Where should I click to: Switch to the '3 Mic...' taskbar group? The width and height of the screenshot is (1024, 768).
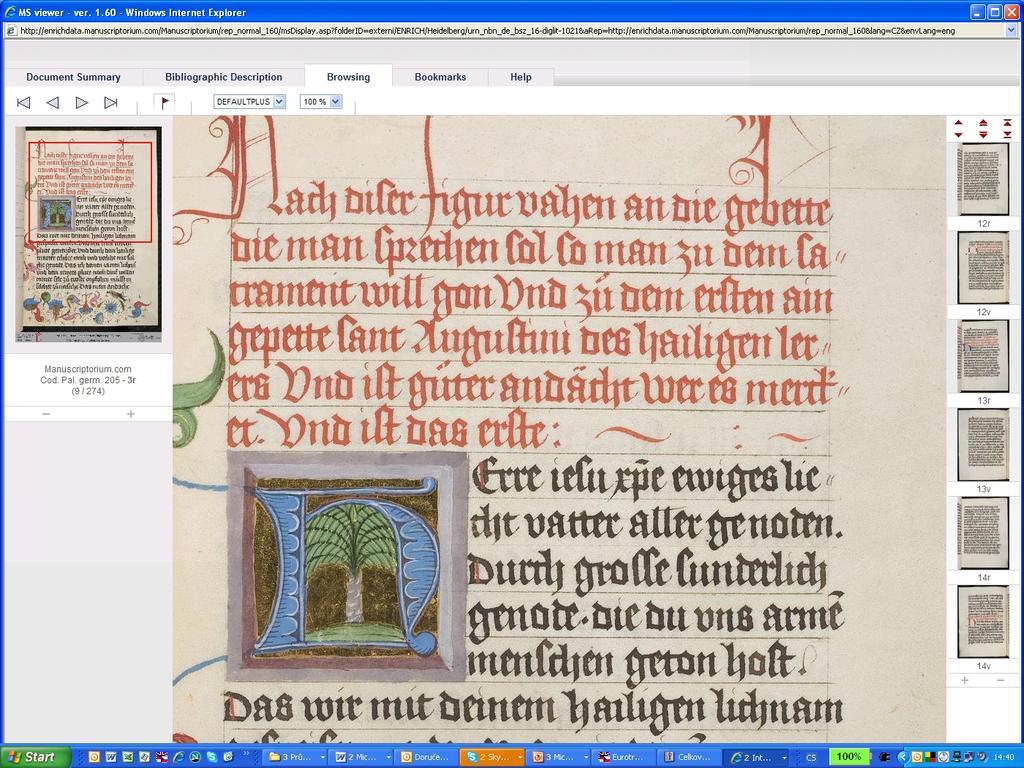tap(558, 757)
